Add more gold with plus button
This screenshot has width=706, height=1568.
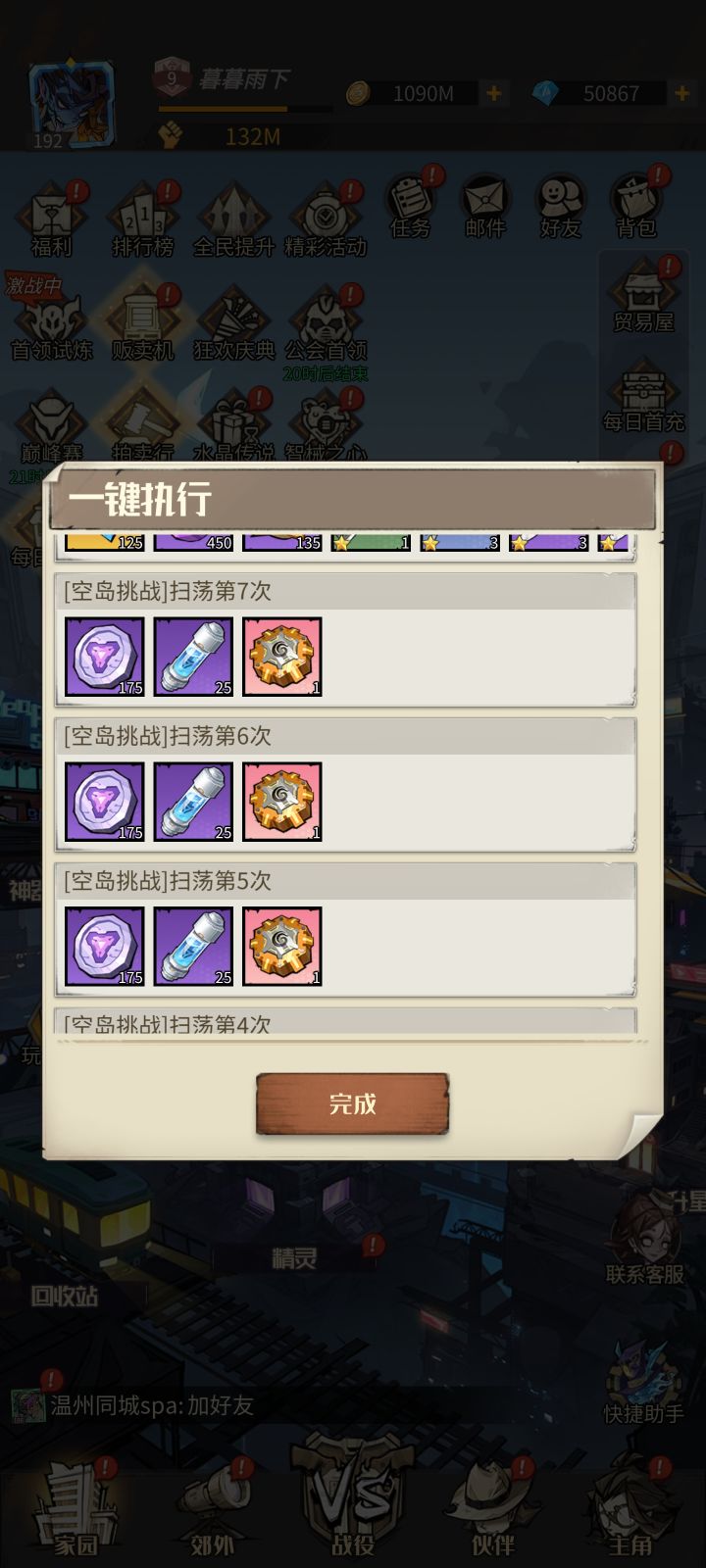[x=493, y=93]
